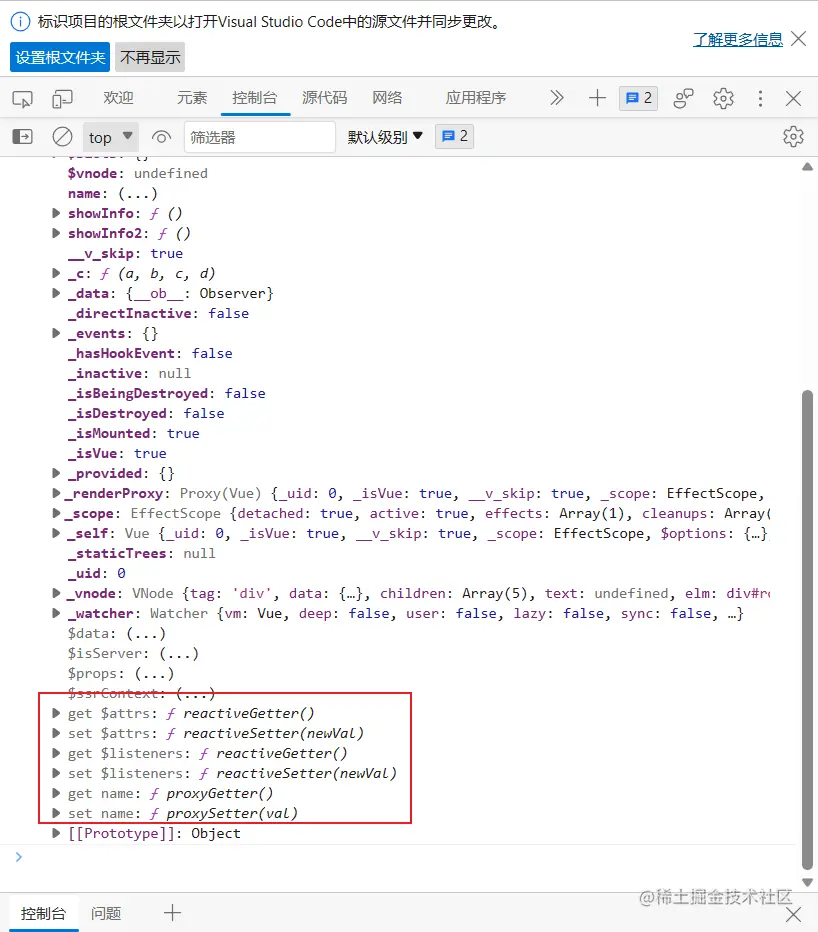Click the console prompt input line

[410, 857]
